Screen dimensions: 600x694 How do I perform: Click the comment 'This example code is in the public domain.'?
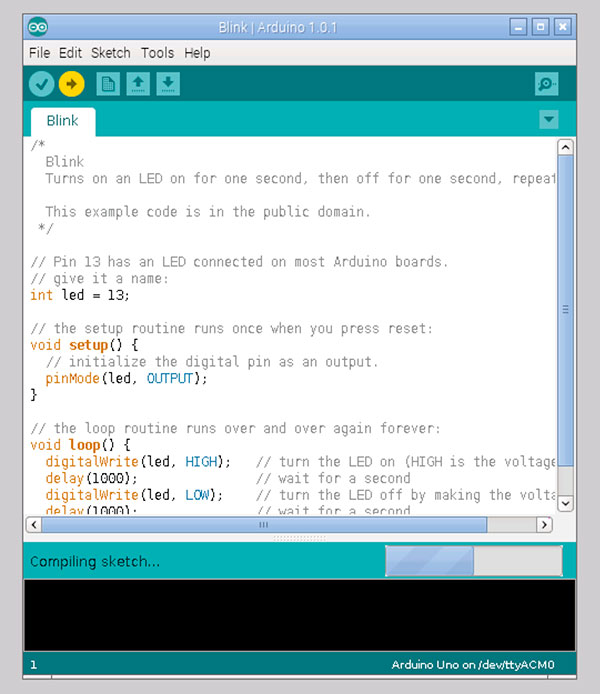[x=208, y=212]
